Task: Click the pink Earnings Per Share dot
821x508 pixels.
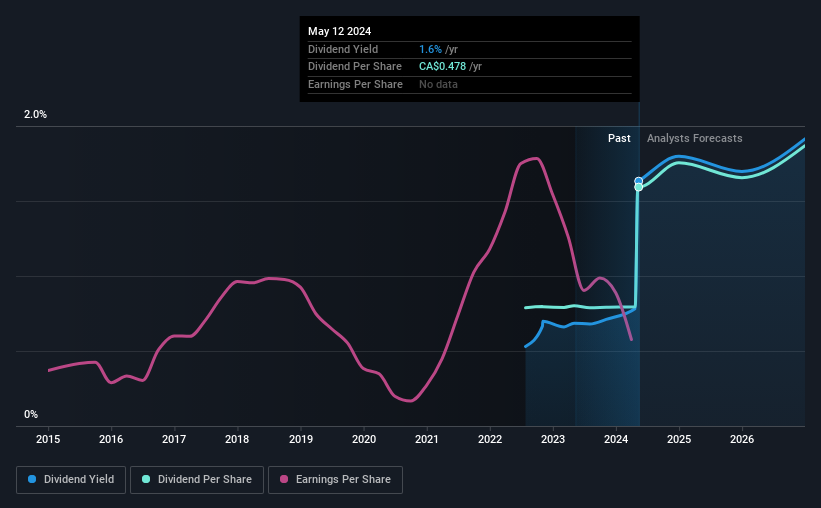Action: pos(284,479)
